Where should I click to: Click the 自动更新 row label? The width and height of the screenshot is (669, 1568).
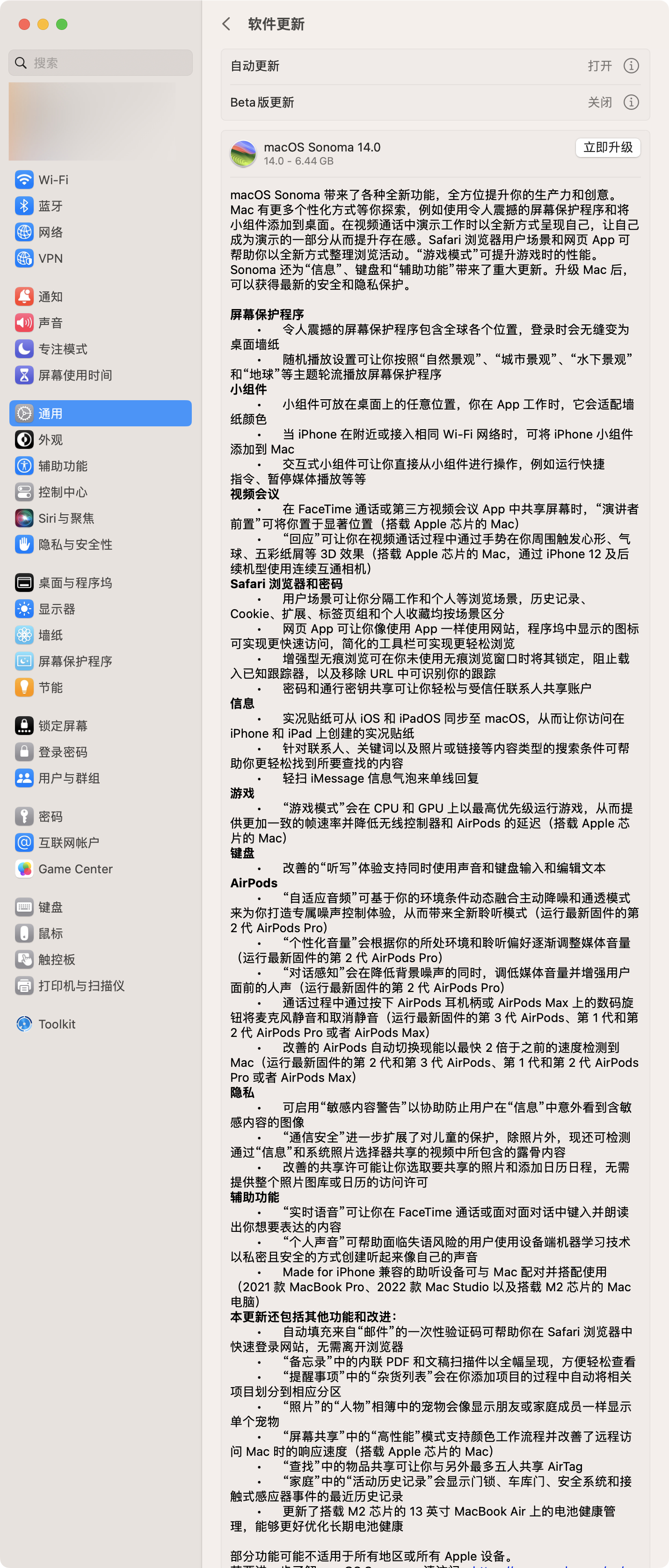coord(255,66)
